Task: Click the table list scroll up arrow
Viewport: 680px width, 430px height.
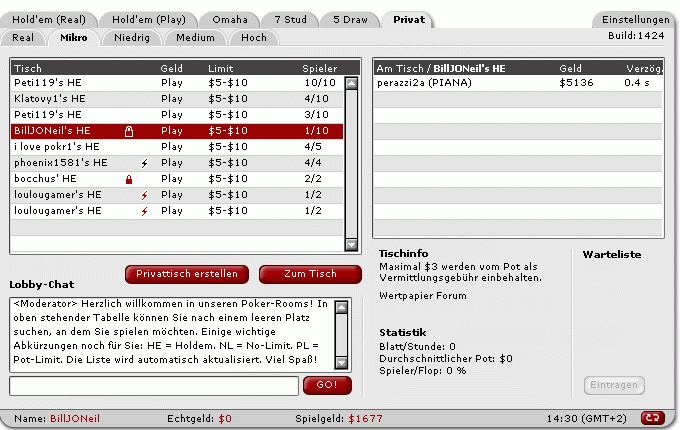Action: pos(351,83)
